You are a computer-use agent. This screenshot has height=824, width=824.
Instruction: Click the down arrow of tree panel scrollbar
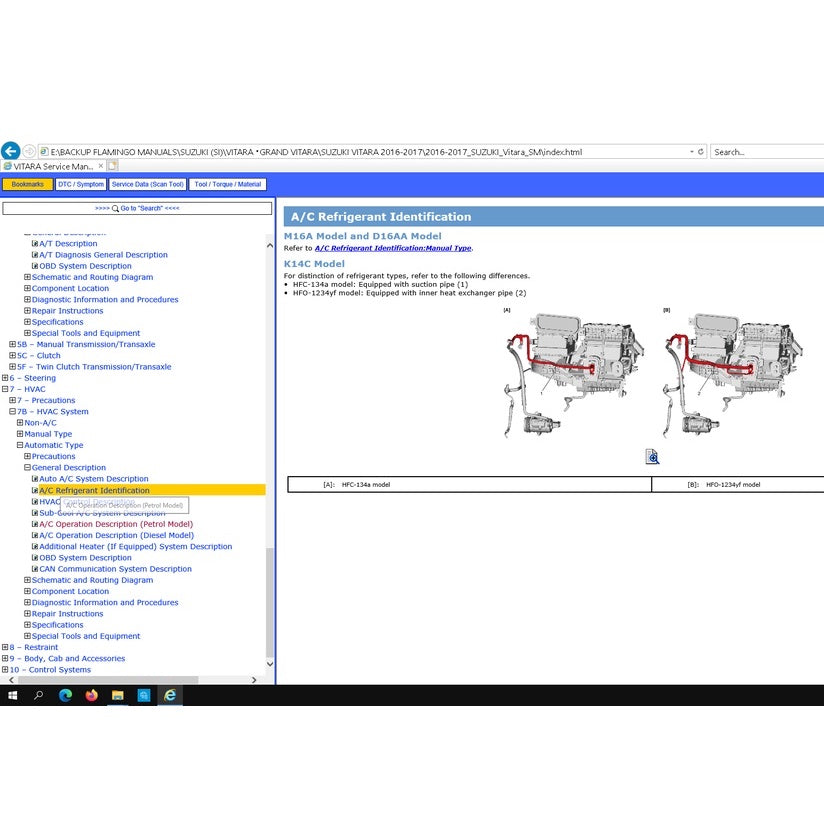(x=269, y=663)
